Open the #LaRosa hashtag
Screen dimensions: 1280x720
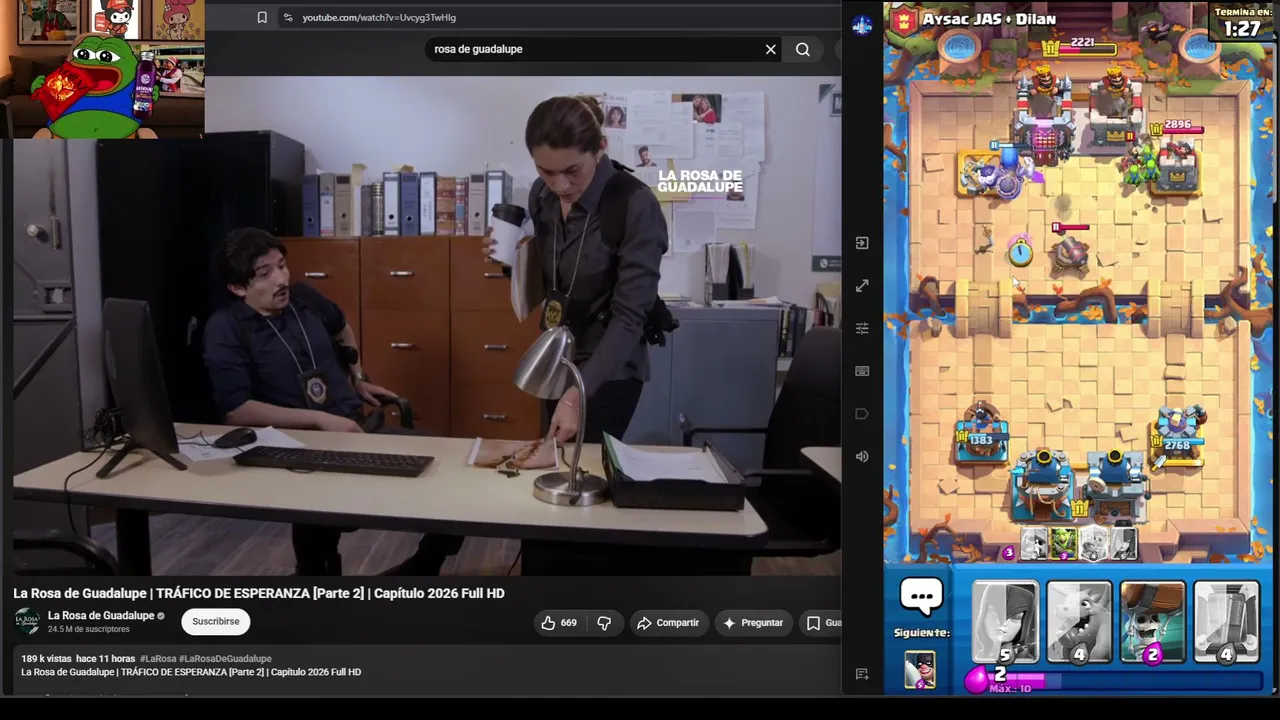click(x=158, y=659)
